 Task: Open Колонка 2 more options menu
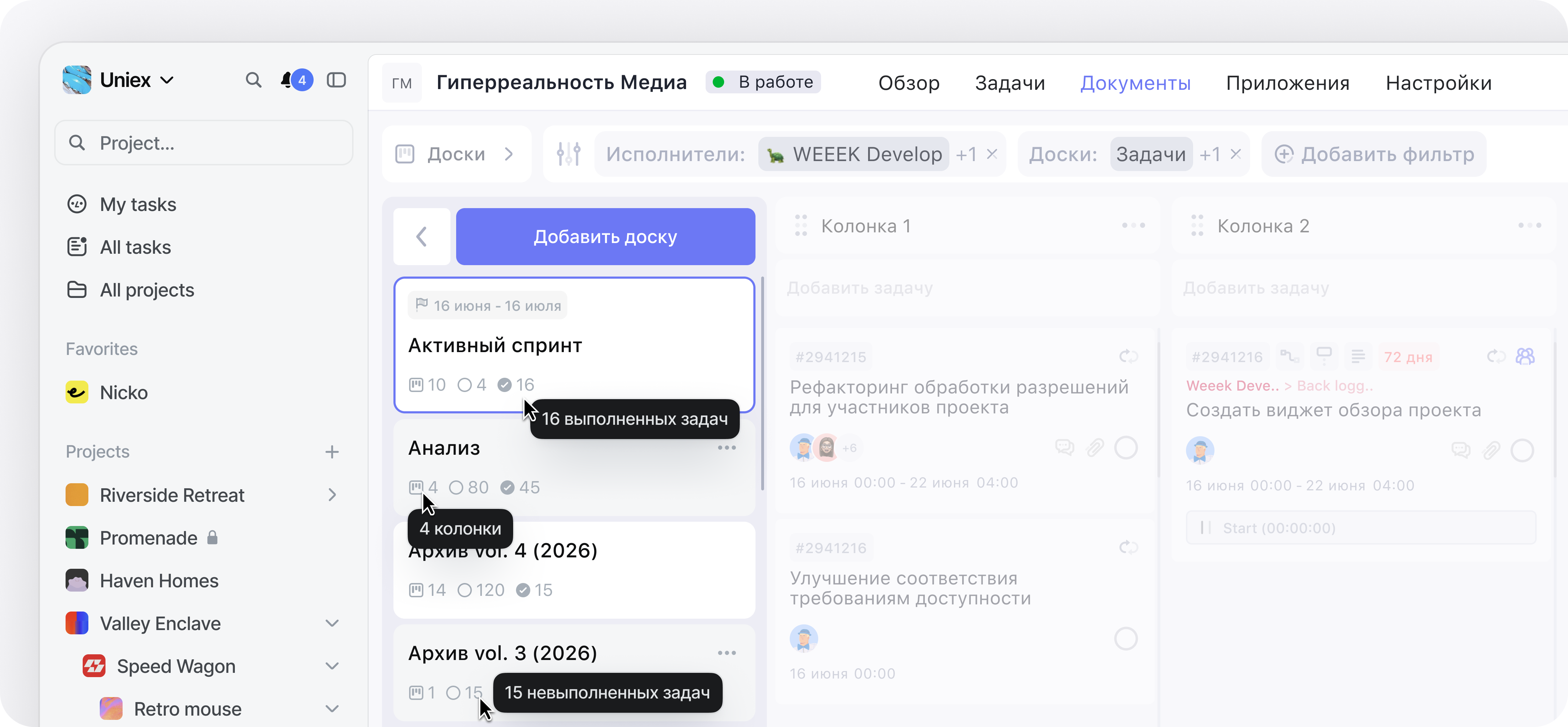[1530, 225]
